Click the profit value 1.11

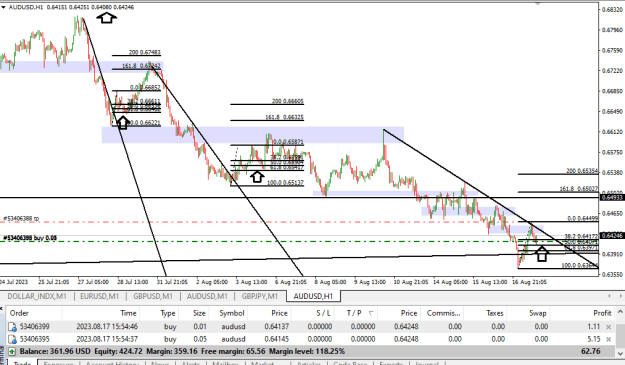[x=594, y=327]
